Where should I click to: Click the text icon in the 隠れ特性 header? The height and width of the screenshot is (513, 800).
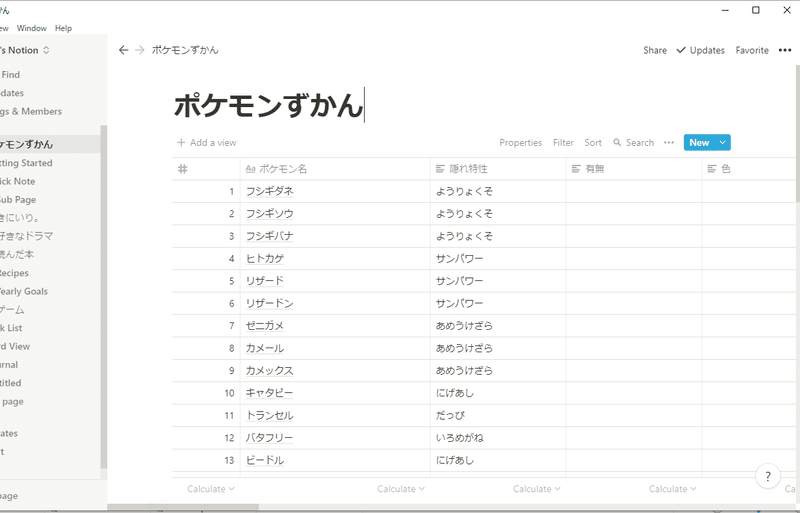(440, 169)
